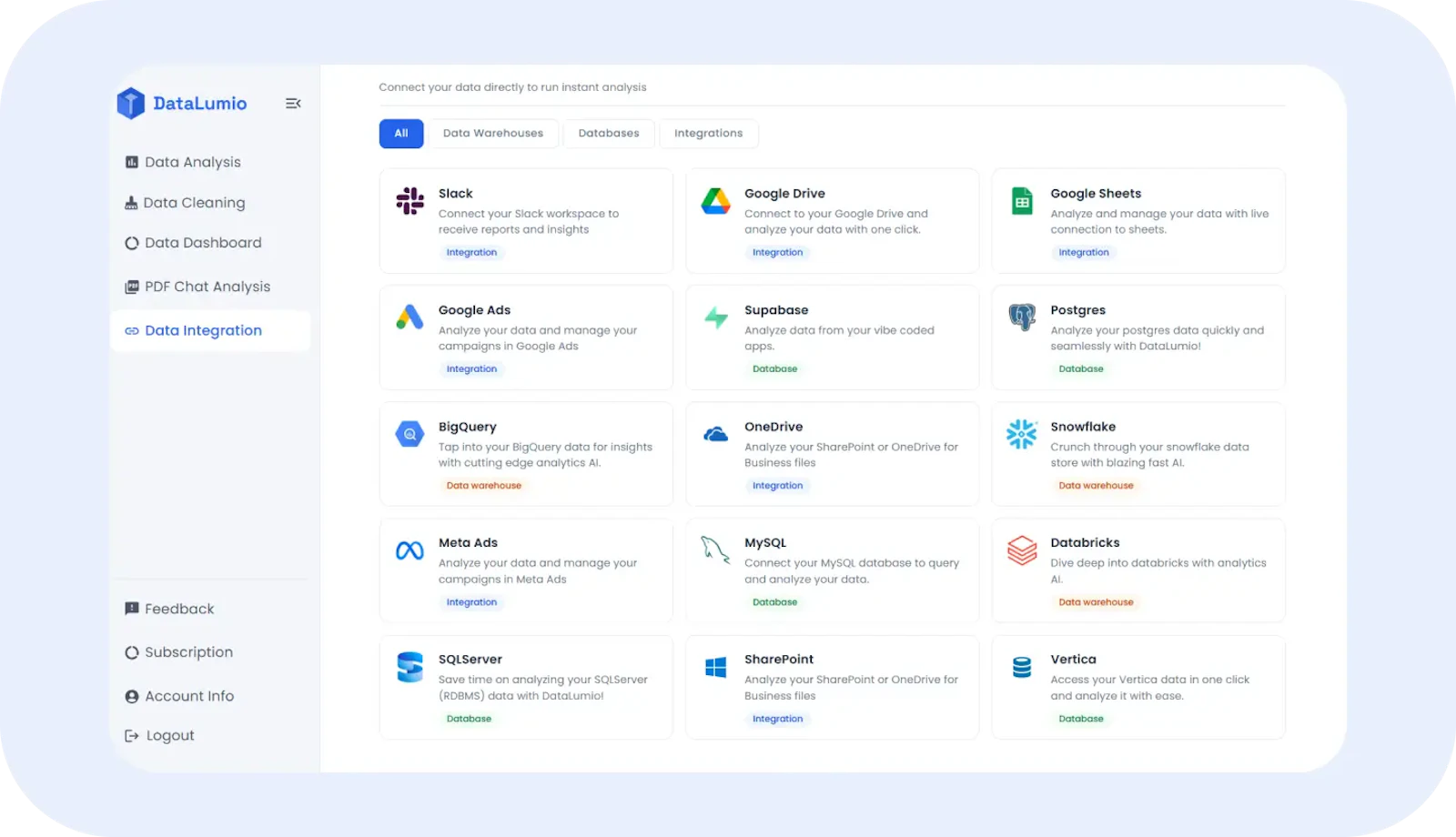Click the Google Drive logo icon
This screenshot has width=1456, height=837.
click(716, 201)
